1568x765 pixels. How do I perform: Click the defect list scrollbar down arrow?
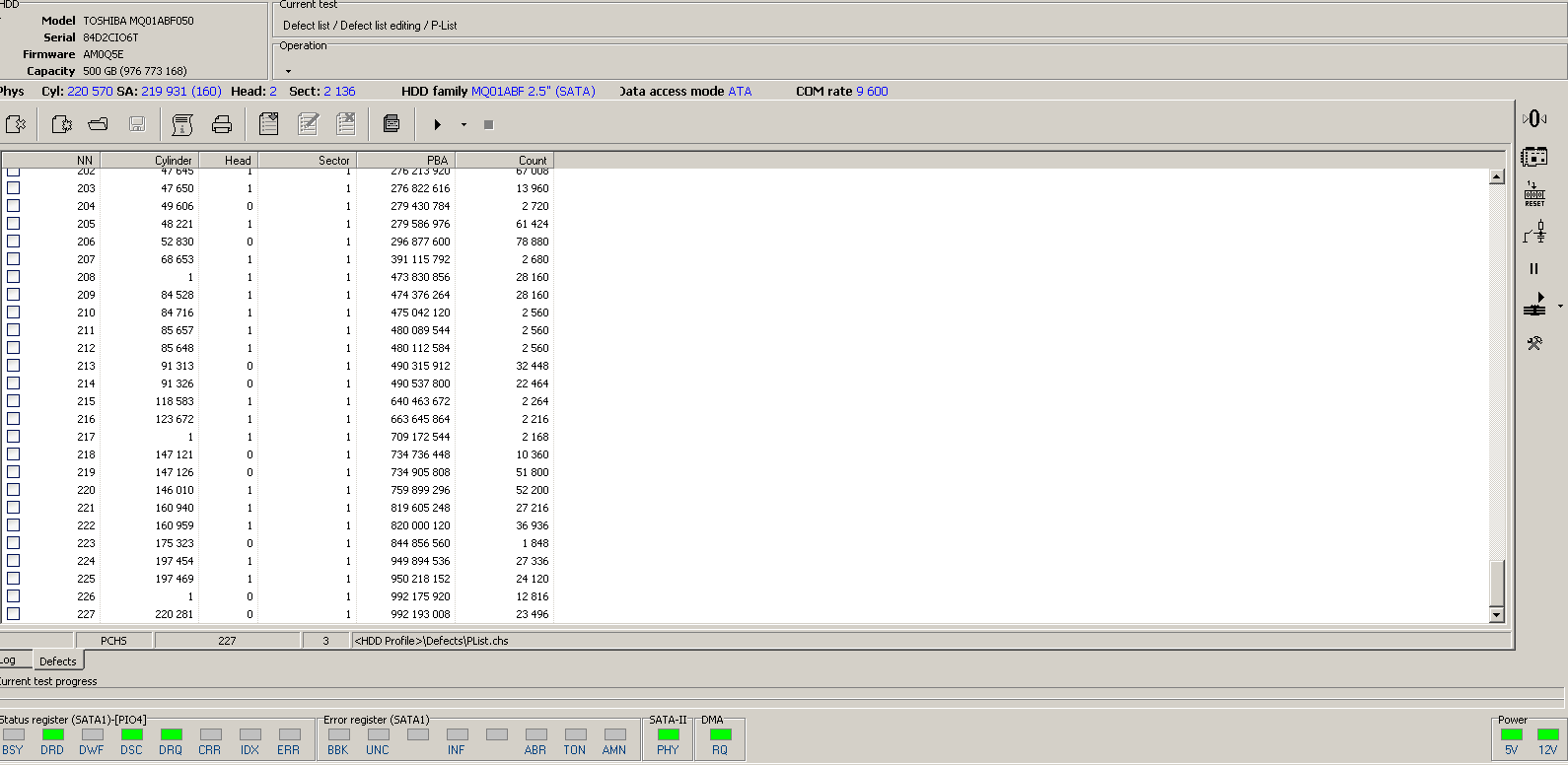[1496, 615]
